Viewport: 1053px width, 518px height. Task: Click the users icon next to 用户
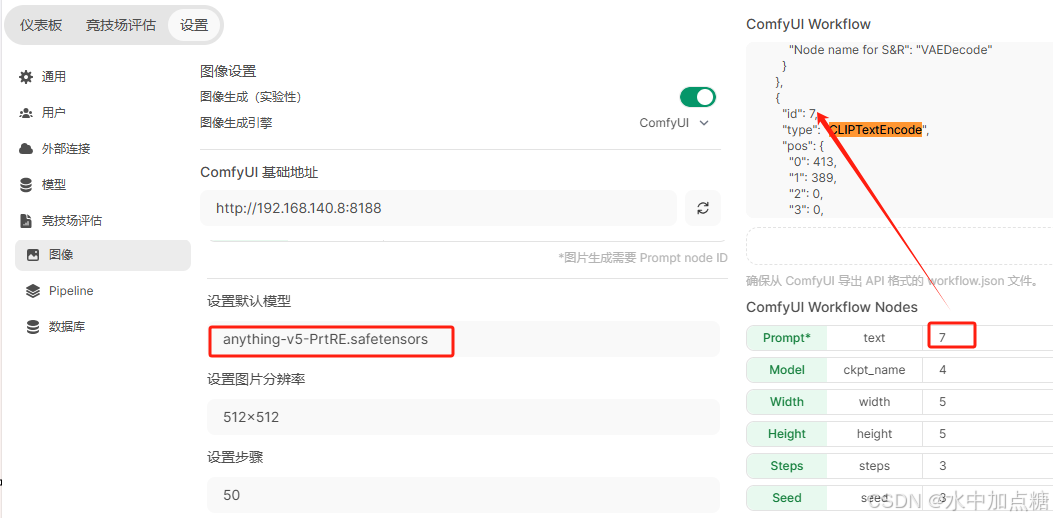(x=26, y=113)
